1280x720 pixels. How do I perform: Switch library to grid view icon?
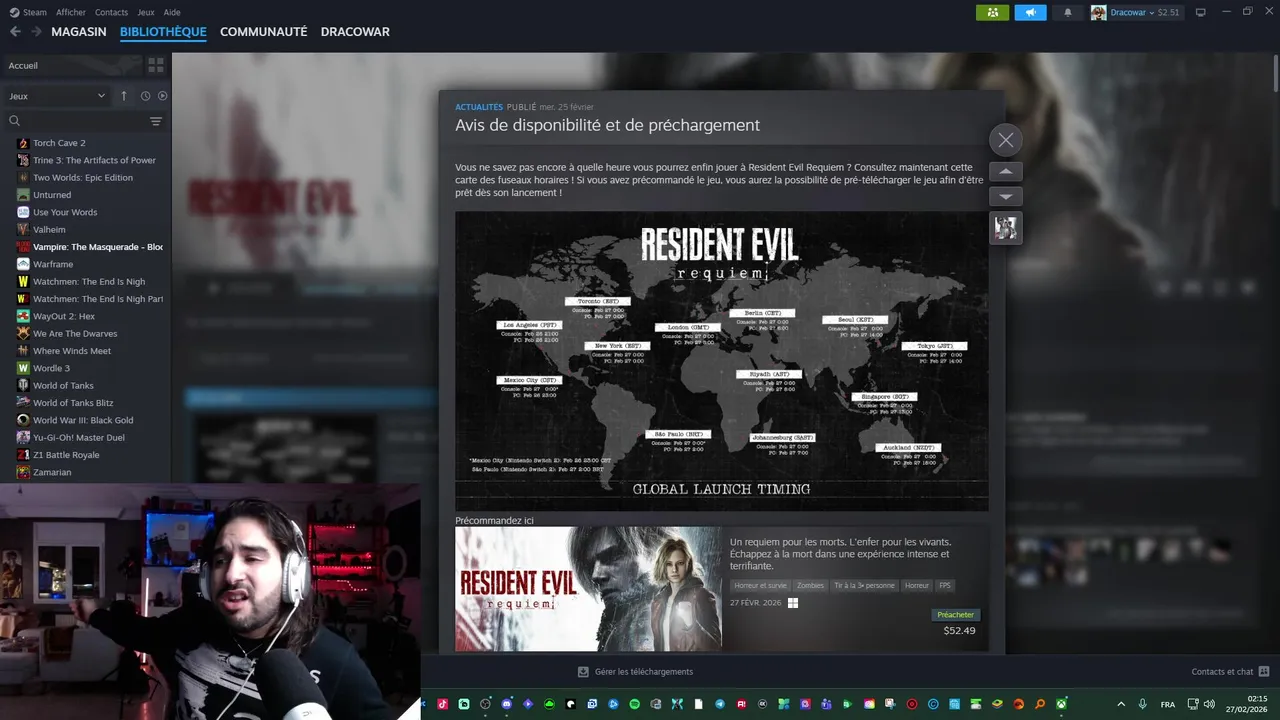[x=155, y=65]
